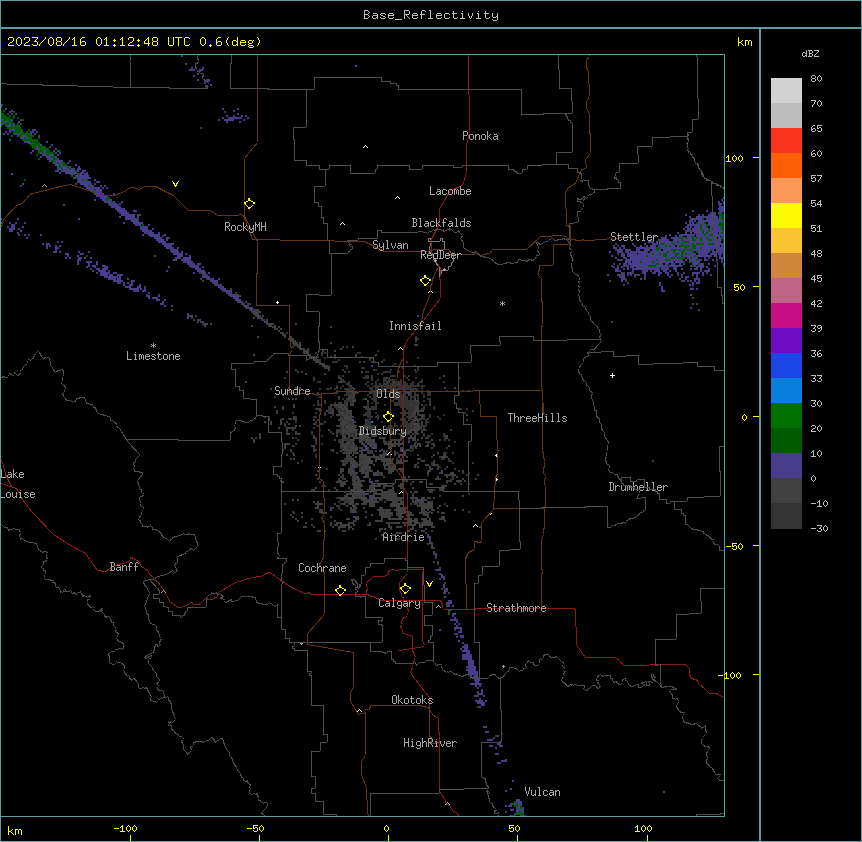
Task: Click the Drumheller town label
Action: coord(638,487)
